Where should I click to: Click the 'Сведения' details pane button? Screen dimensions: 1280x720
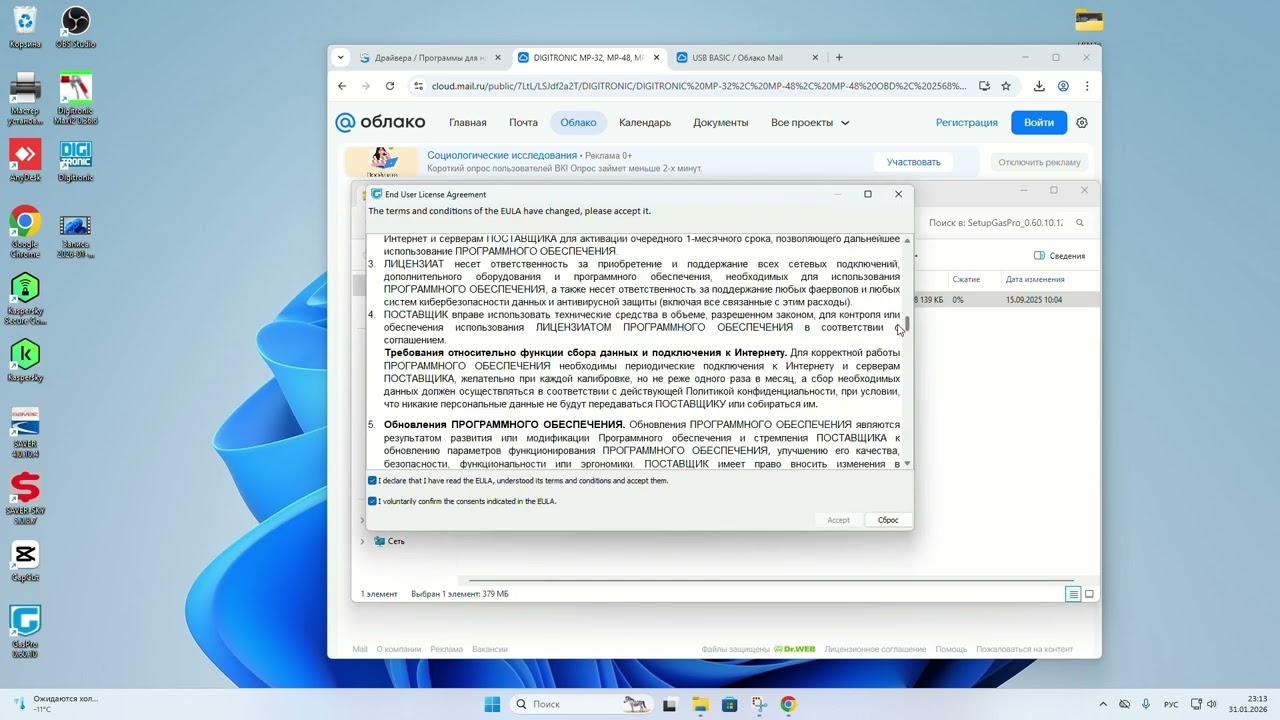coord(1060,256)
